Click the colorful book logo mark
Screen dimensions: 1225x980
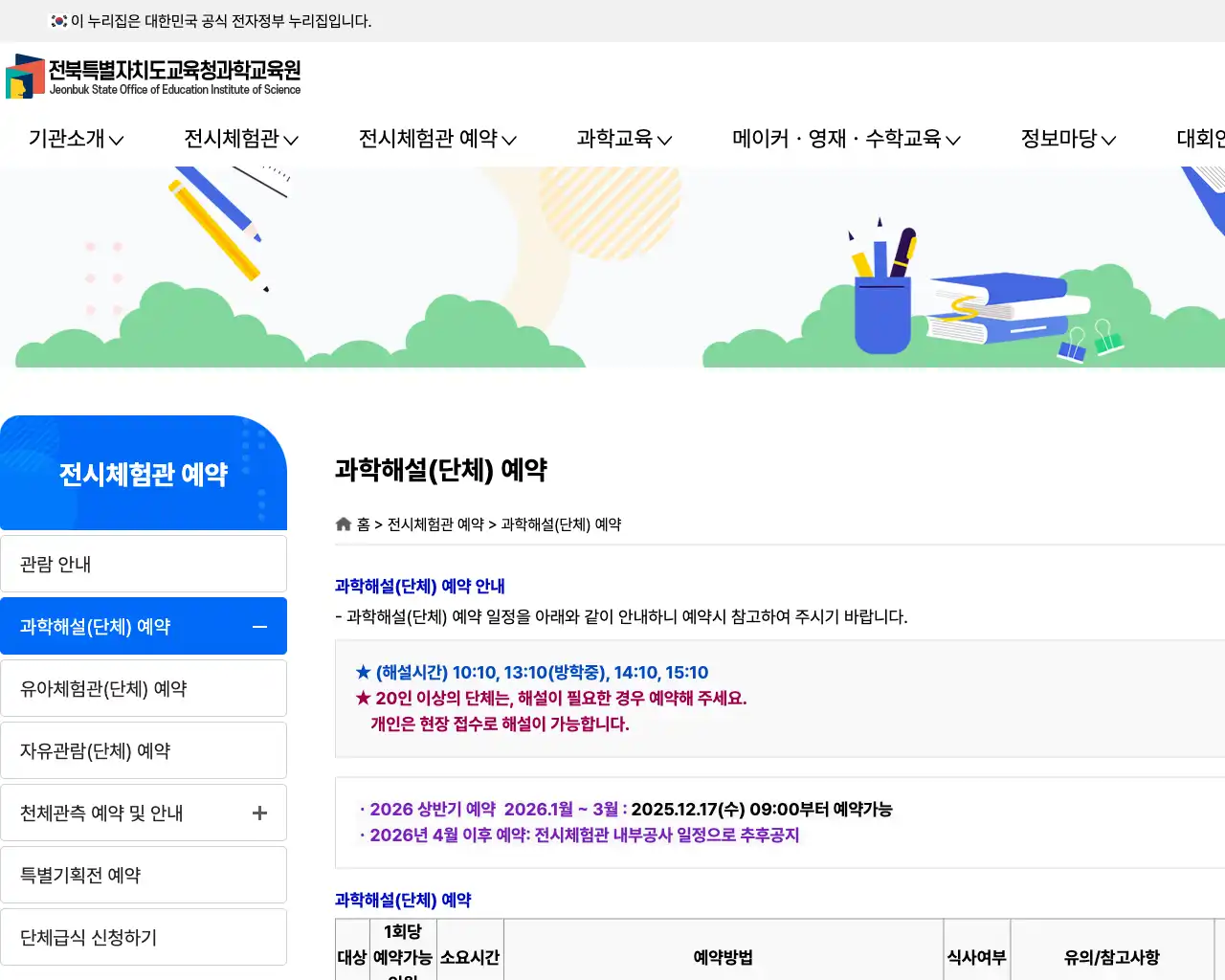(x=26, y=76)
